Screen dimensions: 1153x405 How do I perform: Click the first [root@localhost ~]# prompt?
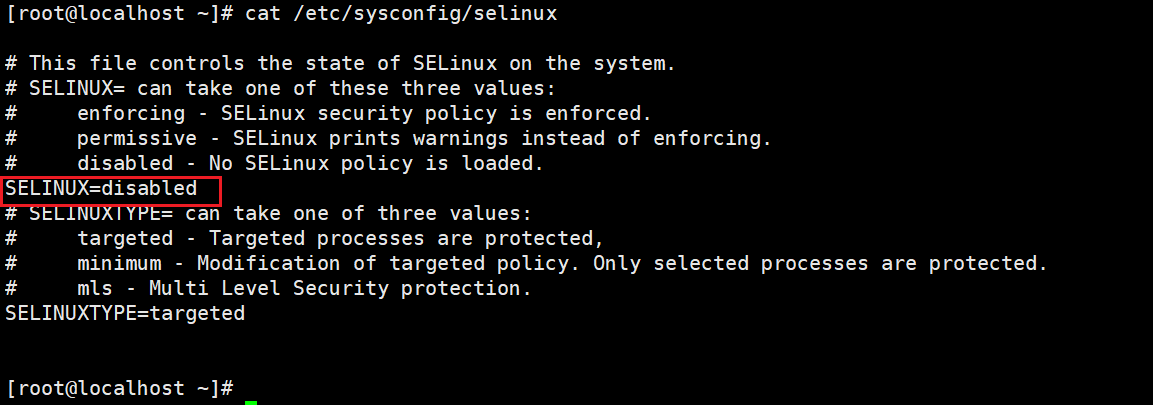coord(119,13)
